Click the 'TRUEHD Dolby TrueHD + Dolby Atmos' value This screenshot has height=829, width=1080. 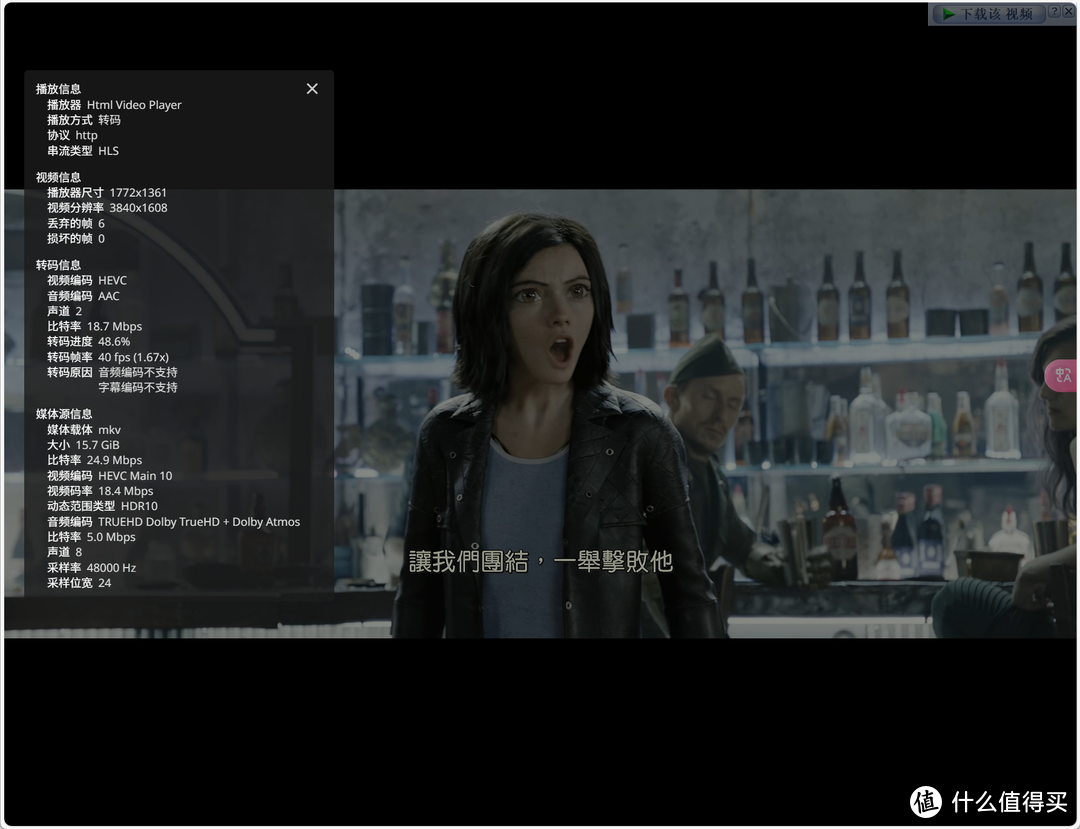coord(199,522)
